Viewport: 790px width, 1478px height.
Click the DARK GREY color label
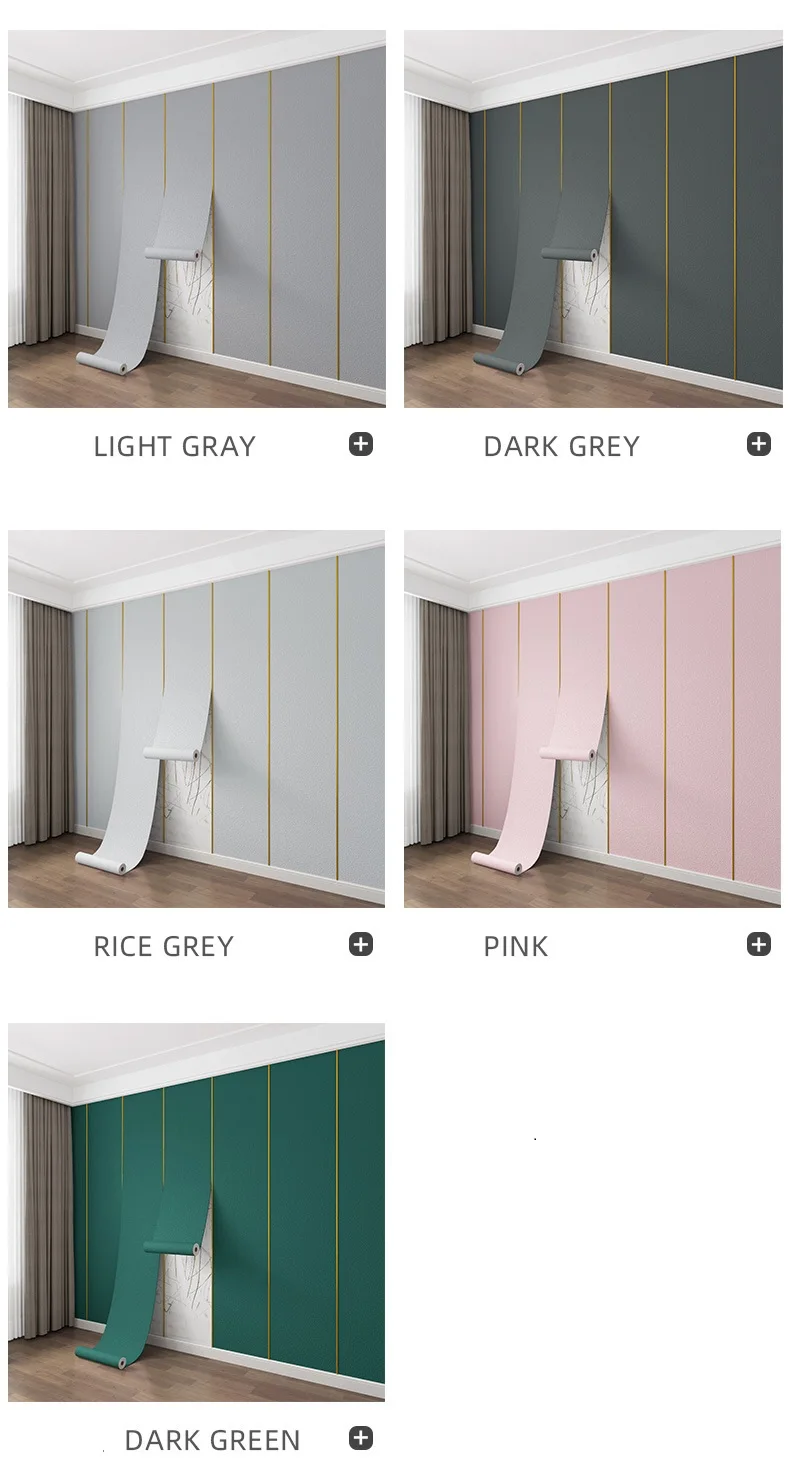pos(562,446)
